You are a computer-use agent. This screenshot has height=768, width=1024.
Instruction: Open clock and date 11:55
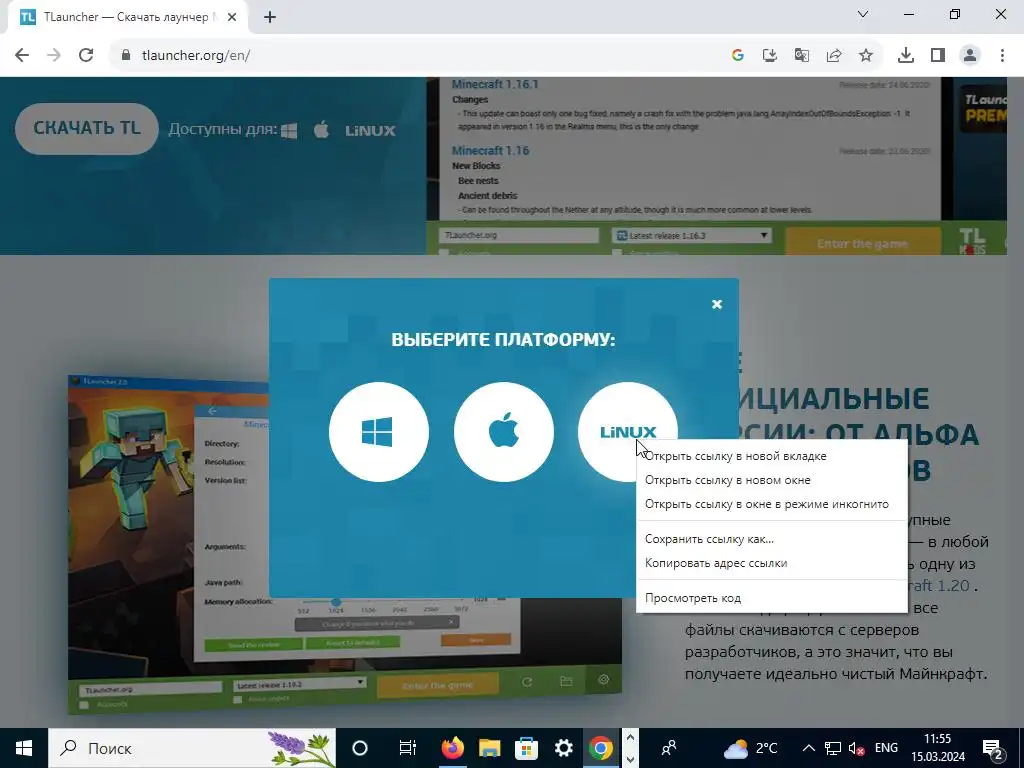[938, 748]
